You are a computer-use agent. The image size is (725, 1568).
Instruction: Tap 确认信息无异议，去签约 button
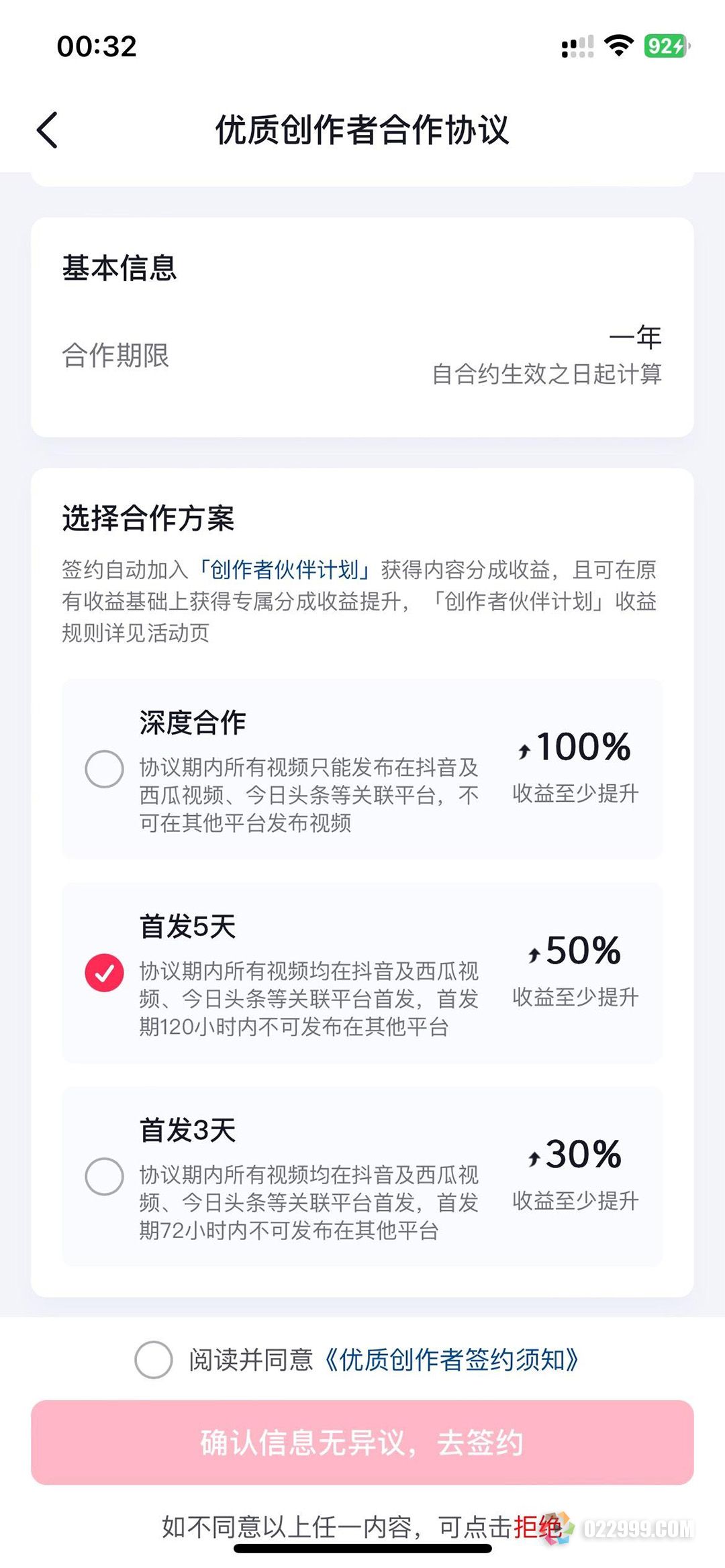pyautogui.click(x=362, y=1443)
